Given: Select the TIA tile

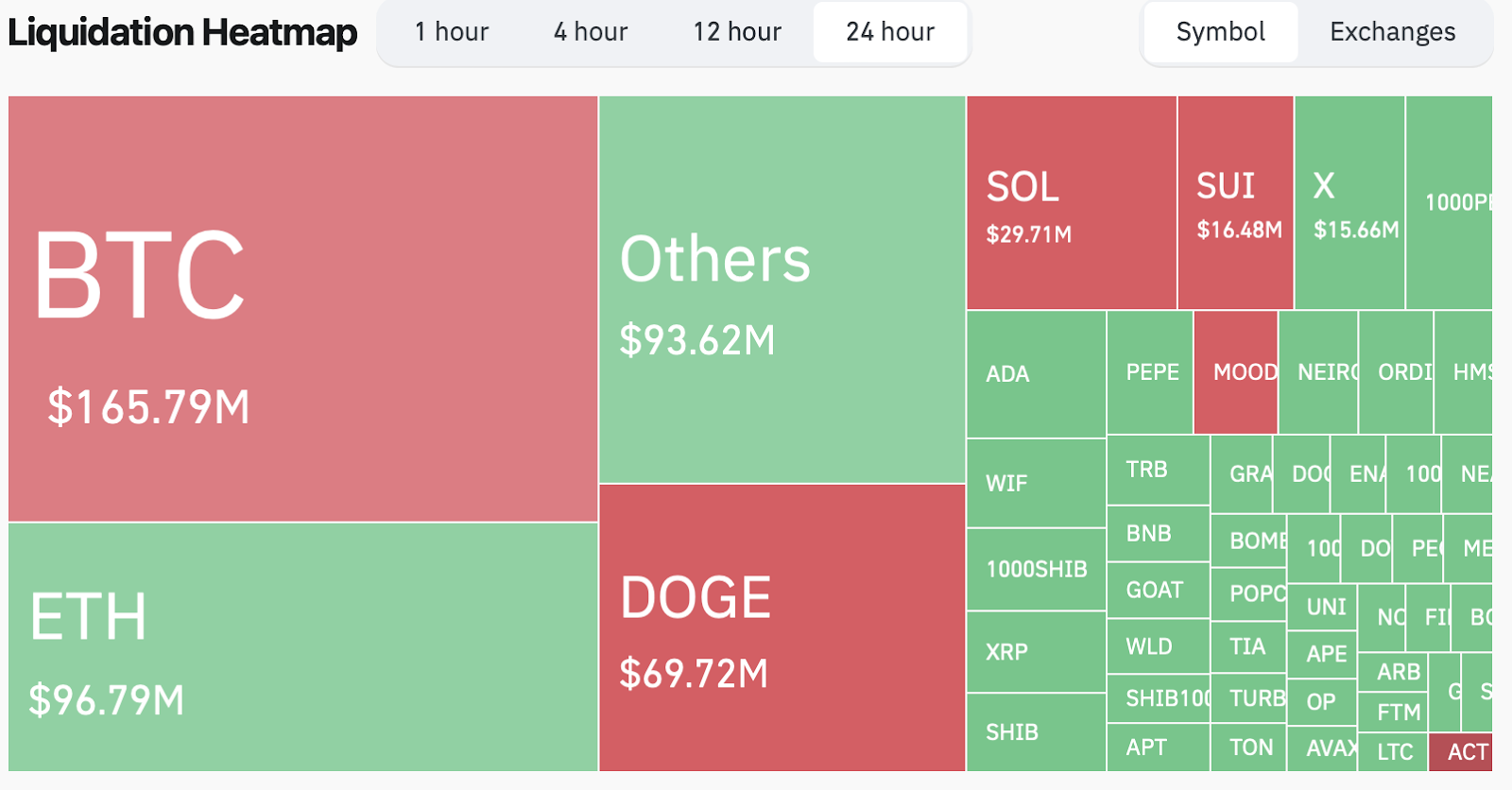Looking at the screenshot, I should point(1248,646).
